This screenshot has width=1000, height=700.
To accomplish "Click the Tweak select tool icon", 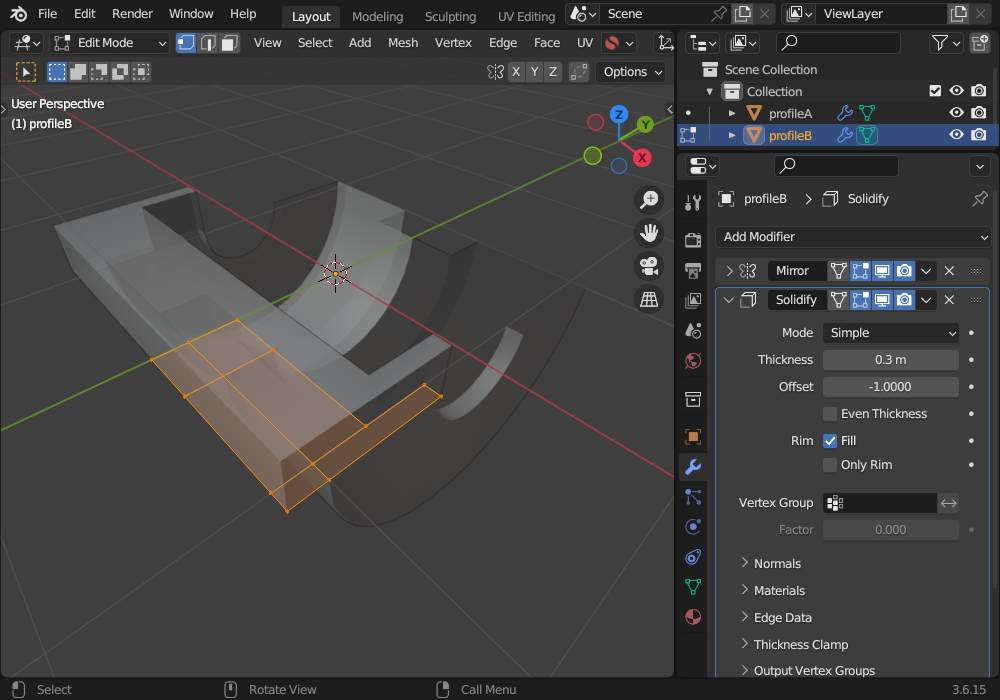I will [x=26, y=72].
